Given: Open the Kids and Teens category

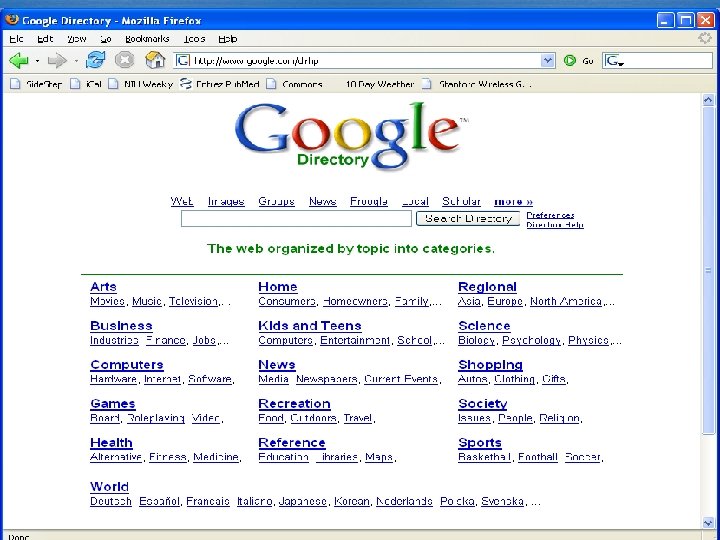Looking at the screenshot, I should click(x=310, y=326).
